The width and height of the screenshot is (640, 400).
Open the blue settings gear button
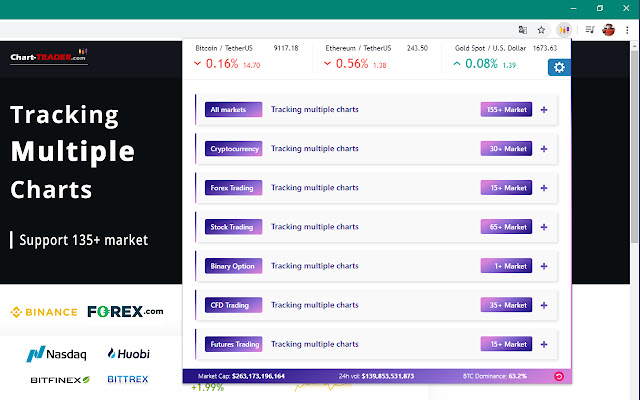point(559,67)
